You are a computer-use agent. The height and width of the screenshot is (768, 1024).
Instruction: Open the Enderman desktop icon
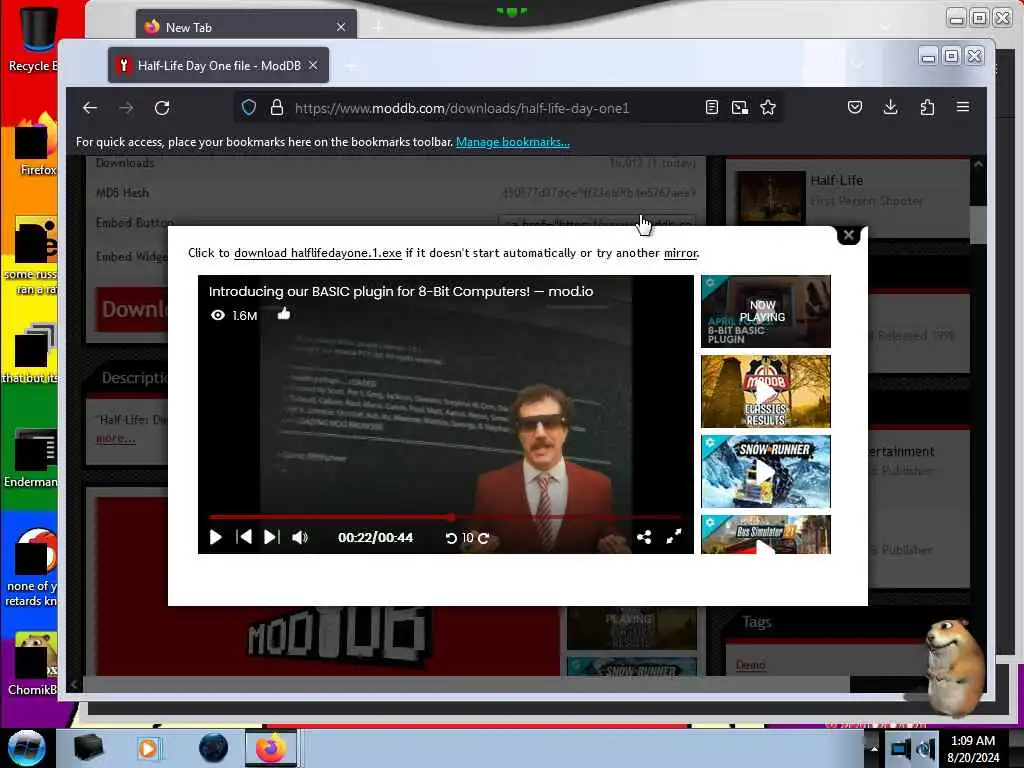[x=31, y=457]
